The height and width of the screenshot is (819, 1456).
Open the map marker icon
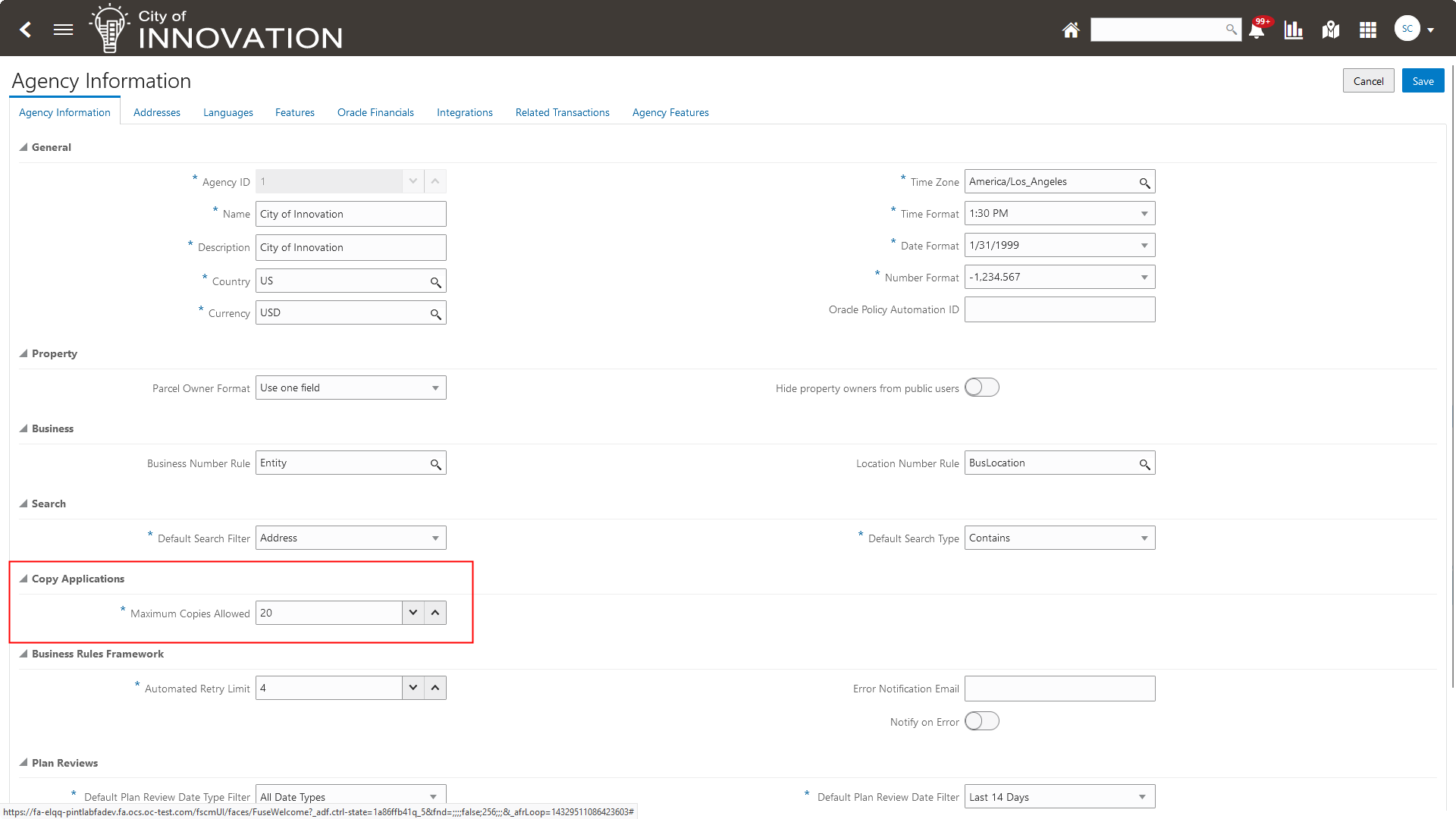tap(1331, 30)
